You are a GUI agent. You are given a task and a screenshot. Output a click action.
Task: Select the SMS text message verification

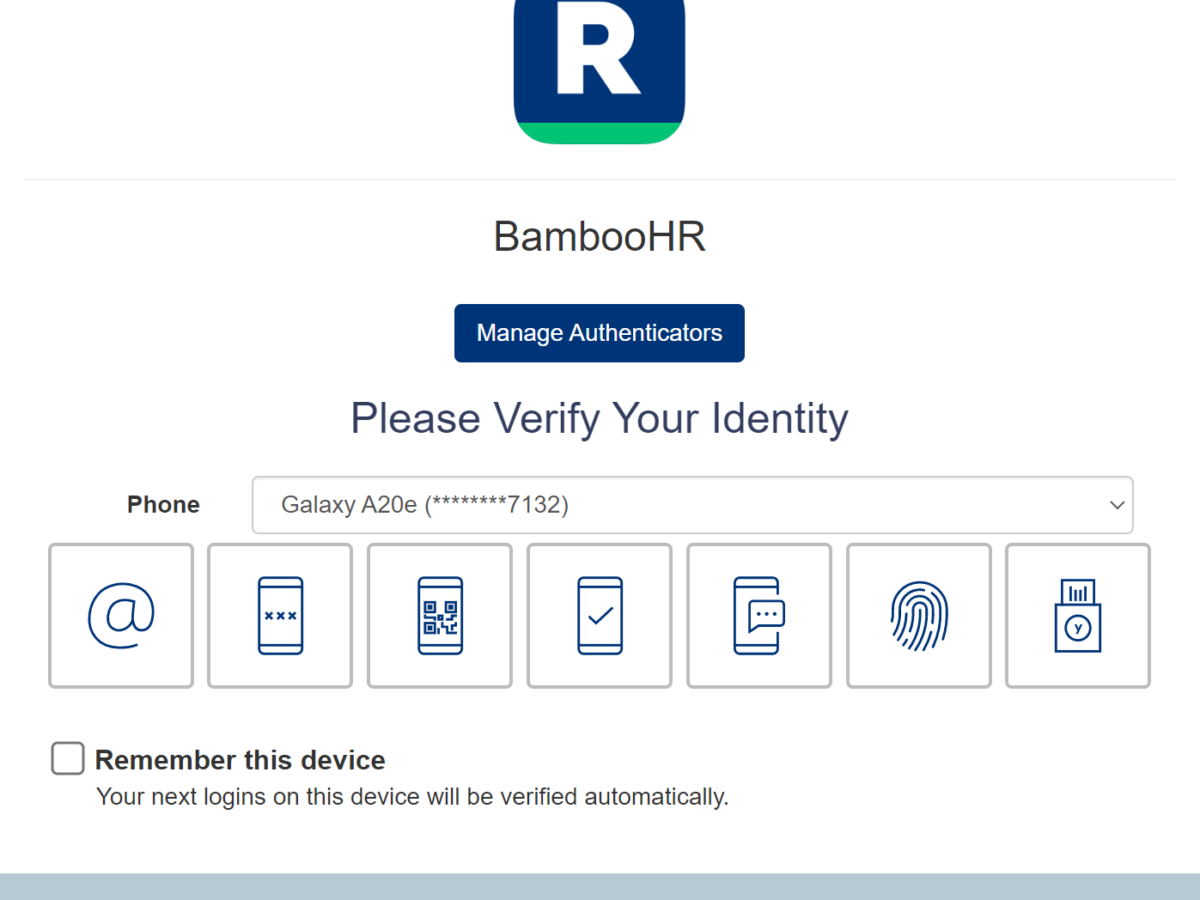[759, 616]
